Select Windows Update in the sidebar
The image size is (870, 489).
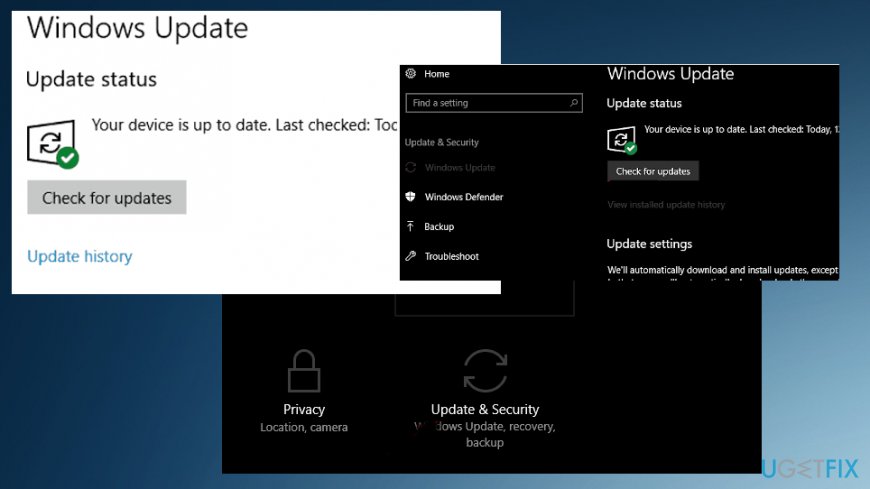[x=460, y=168]
